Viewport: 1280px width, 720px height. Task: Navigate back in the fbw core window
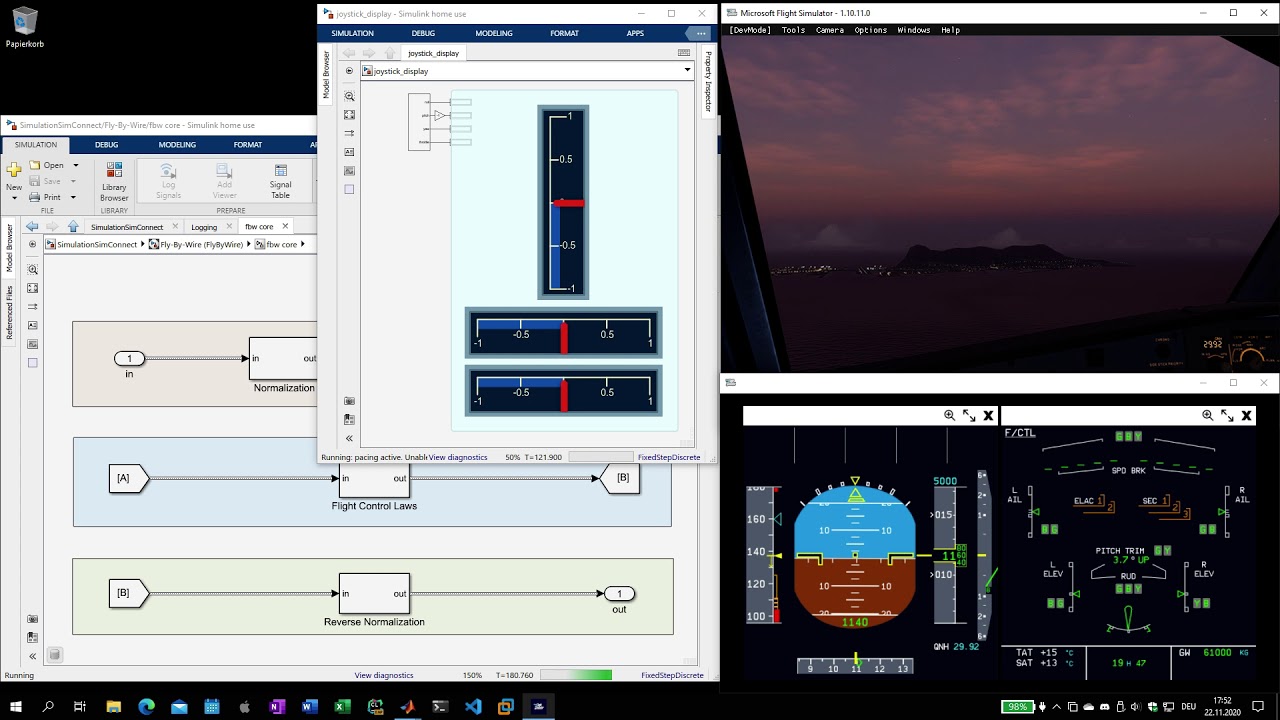(x=32, y=227)
